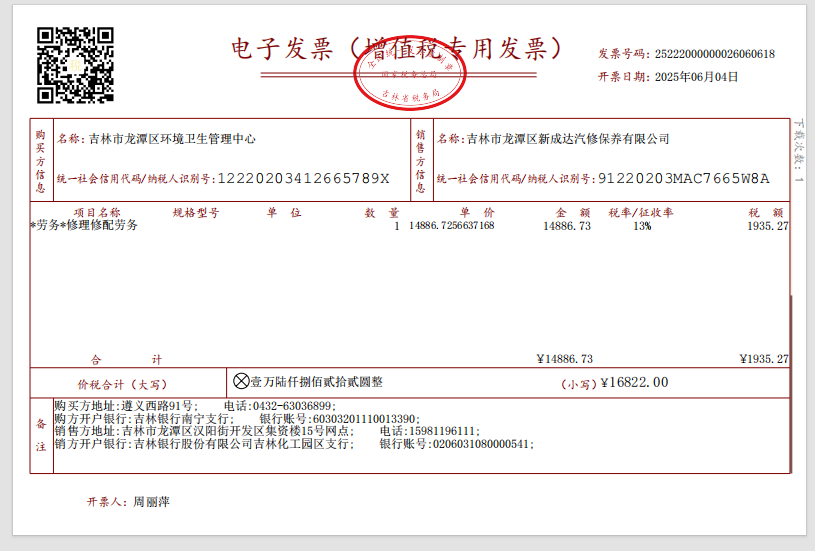815x551 pixels.
Task: Select item *劳务*修理修配劳务
Action: [x=84, y=225]
